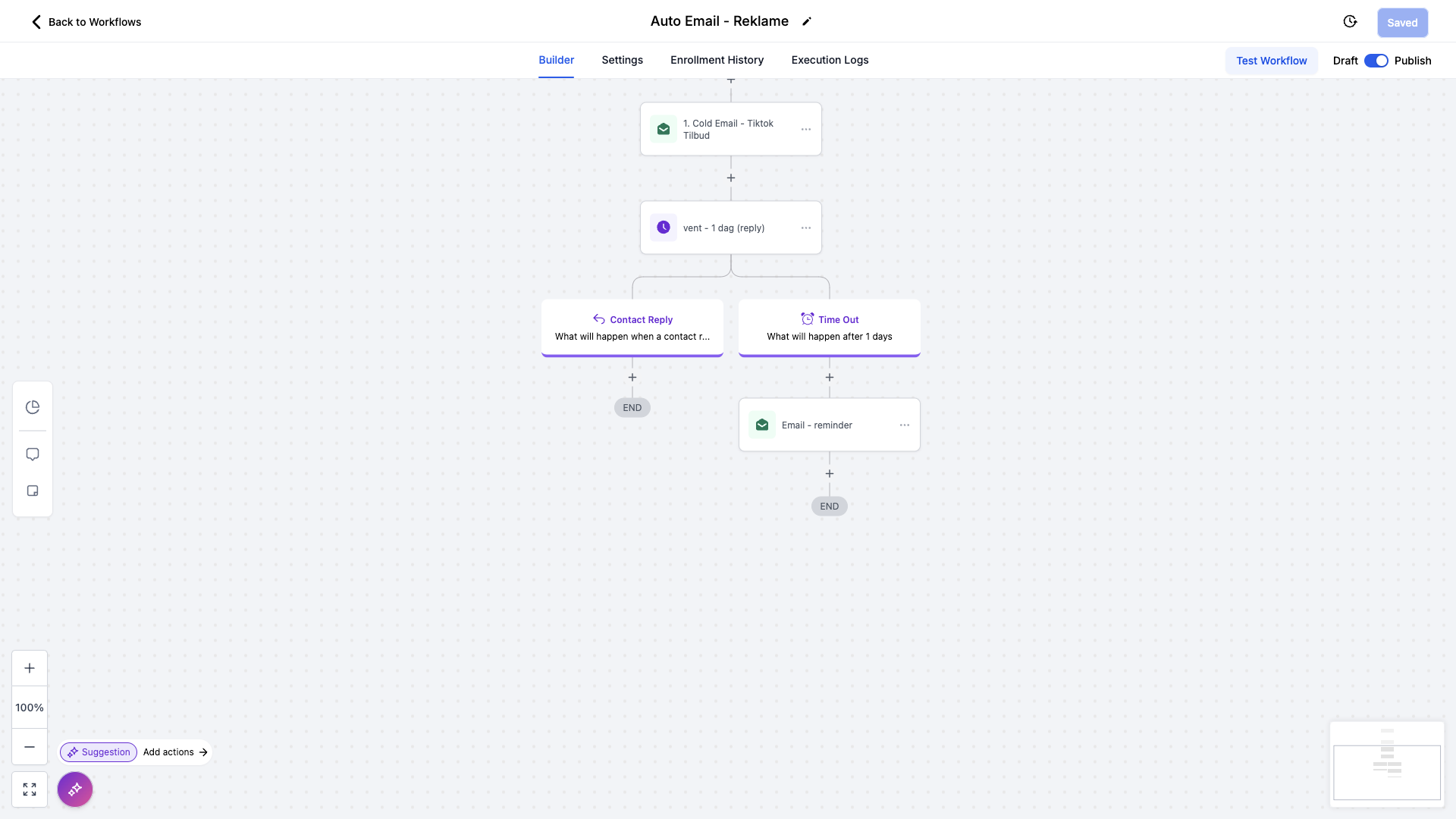Open the Execution Logs tab

point(830,60)
